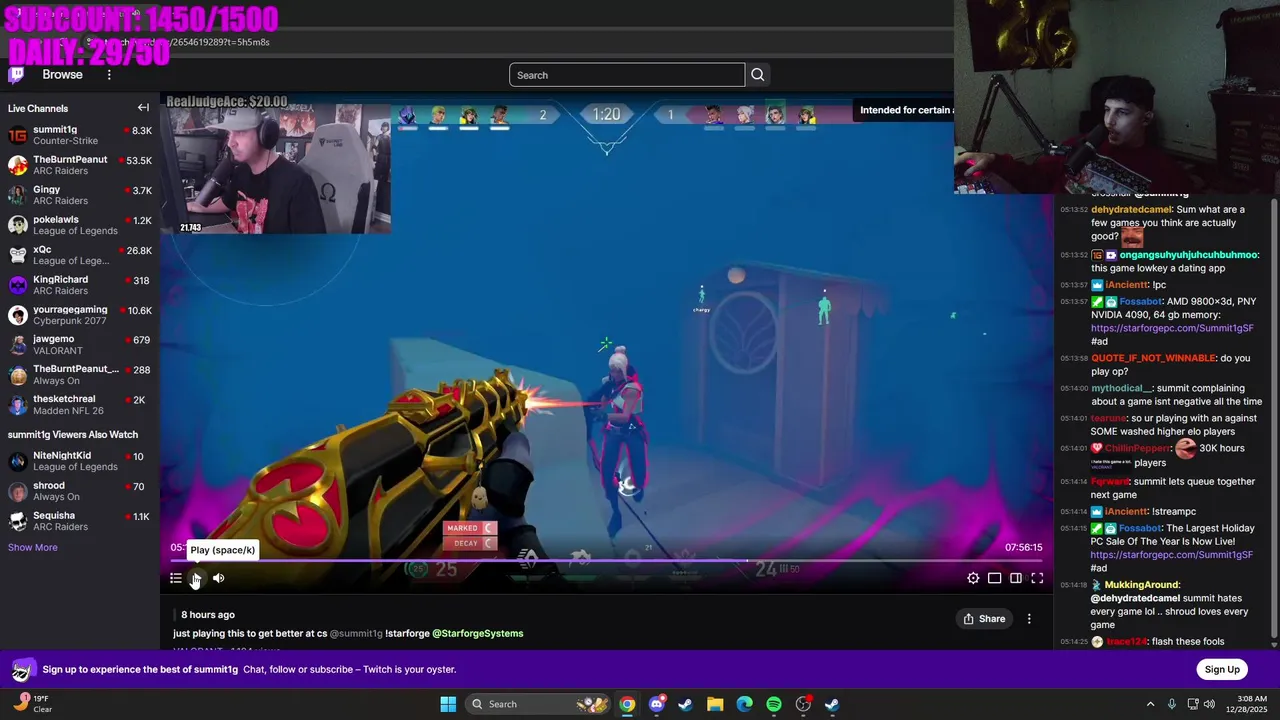Click the Twitch search input field
The height and width of the screenshot is (720, 1280).
tap(627, 75)
